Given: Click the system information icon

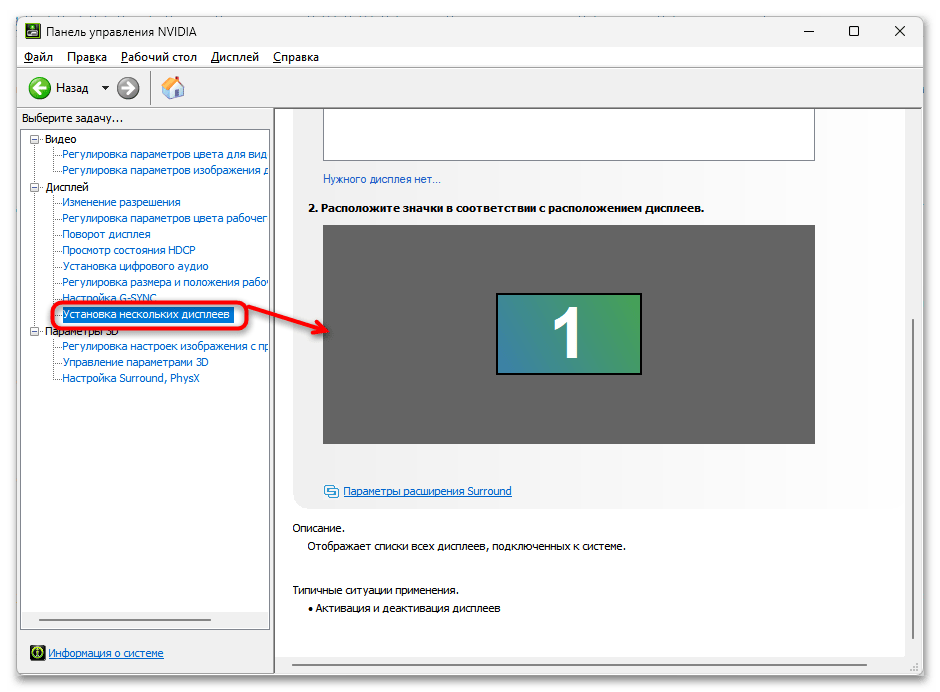Looking at the screenshot, I should coord(37,653).
